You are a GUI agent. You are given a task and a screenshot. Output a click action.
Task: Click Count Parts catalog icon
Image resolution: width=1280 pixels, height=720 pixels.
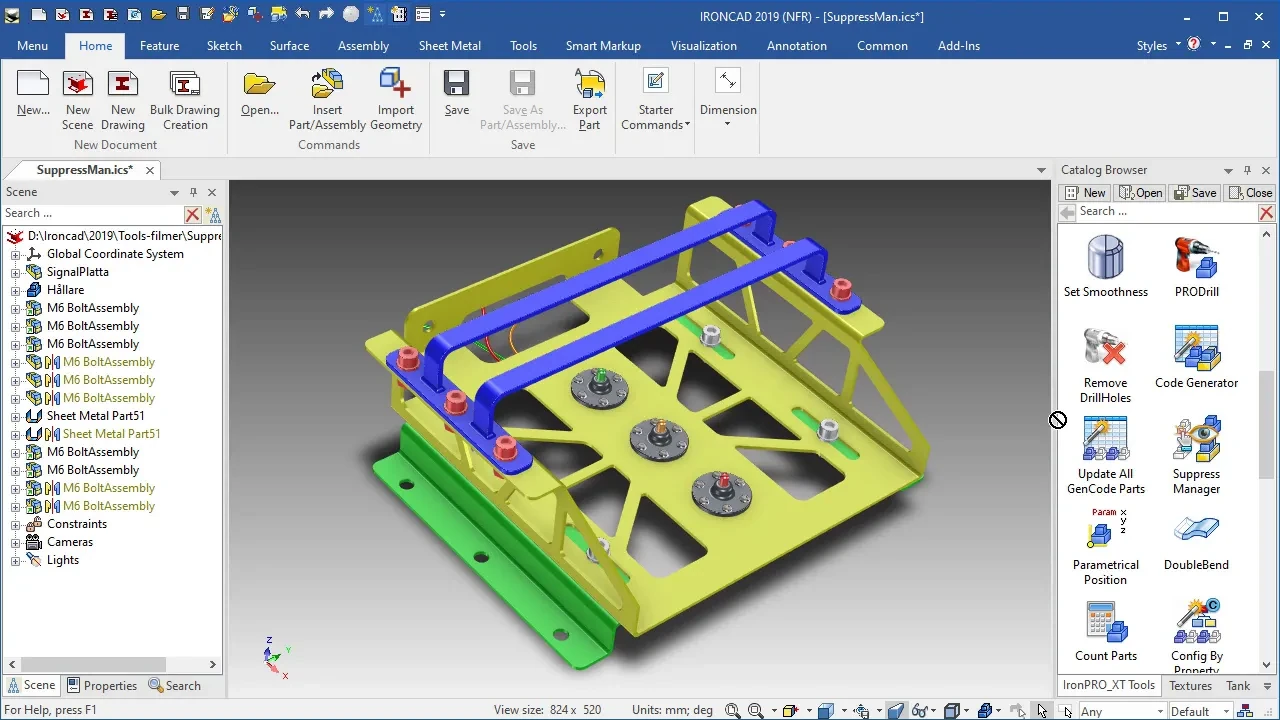[x=1106, y=631]
